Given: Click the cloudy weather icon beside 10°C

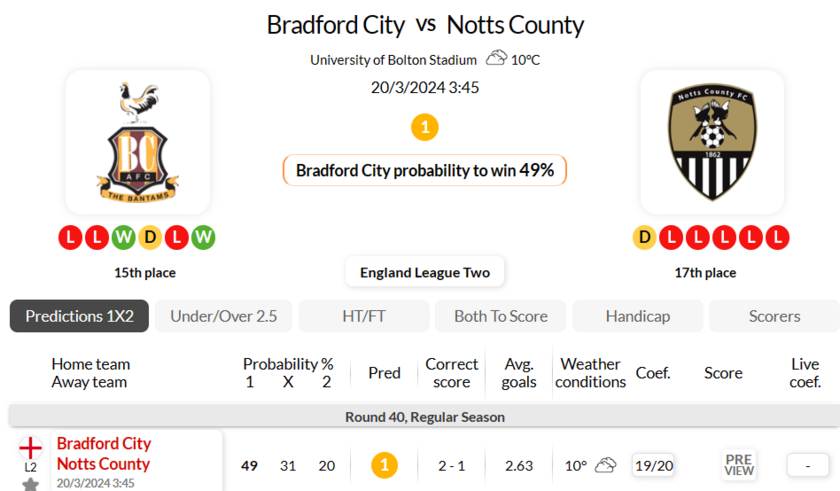Looking at the screenshot, I should pyautogui.click(x=496, y=59).
